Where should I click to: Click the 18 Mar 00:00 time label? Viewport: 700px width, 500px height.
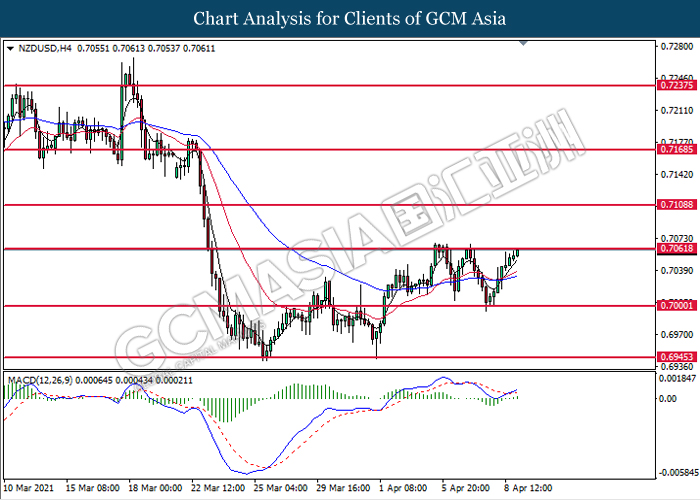(x=155, y=488)
